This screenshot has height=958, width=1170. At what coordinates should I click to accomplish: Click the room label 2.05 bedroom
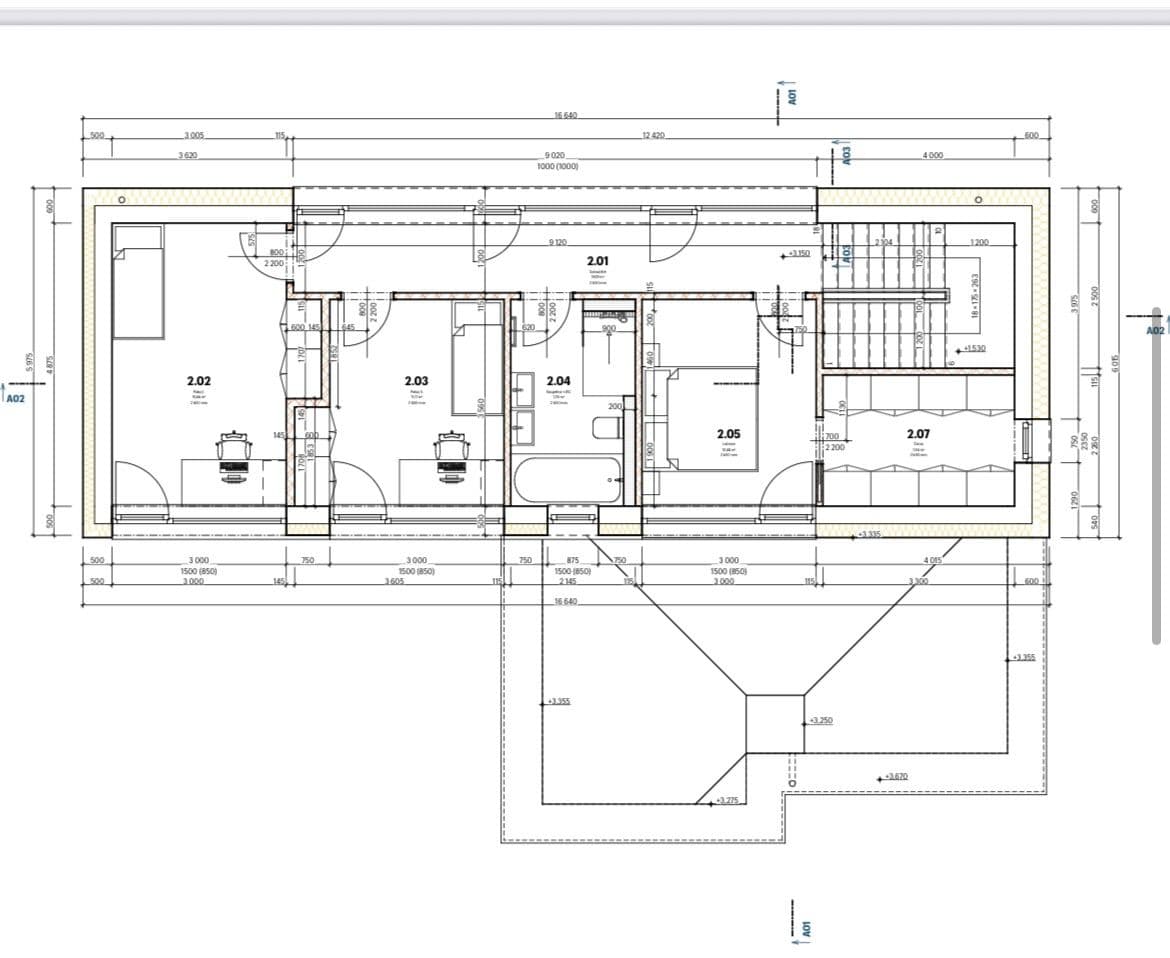tap(727, 434)
